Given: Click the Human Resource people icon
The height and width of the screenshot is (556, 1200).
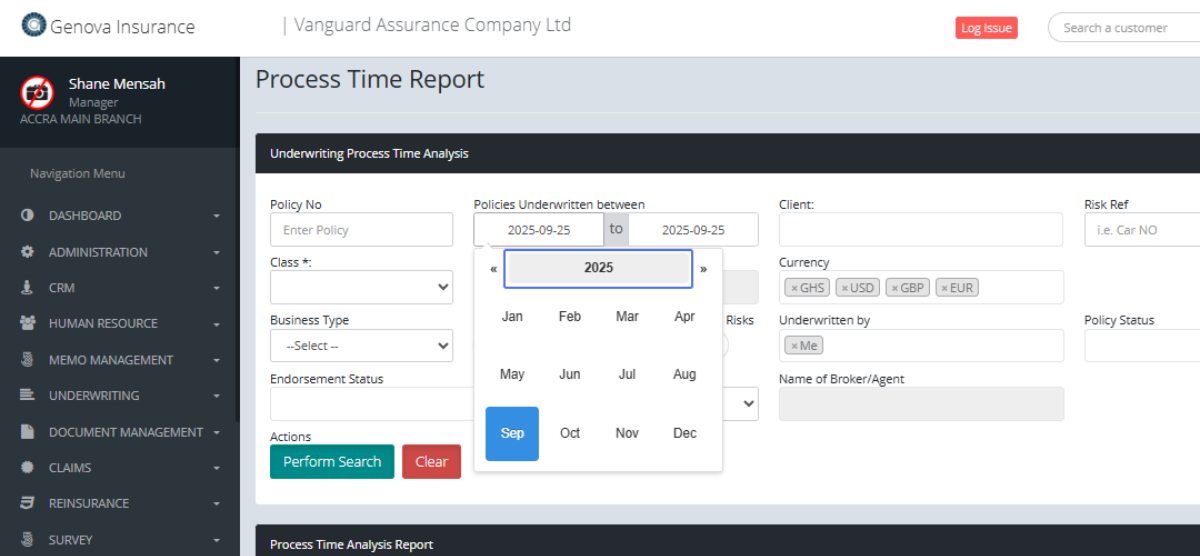Looking at the screenshot, I should pyautogui.click(x=27, y=324).
